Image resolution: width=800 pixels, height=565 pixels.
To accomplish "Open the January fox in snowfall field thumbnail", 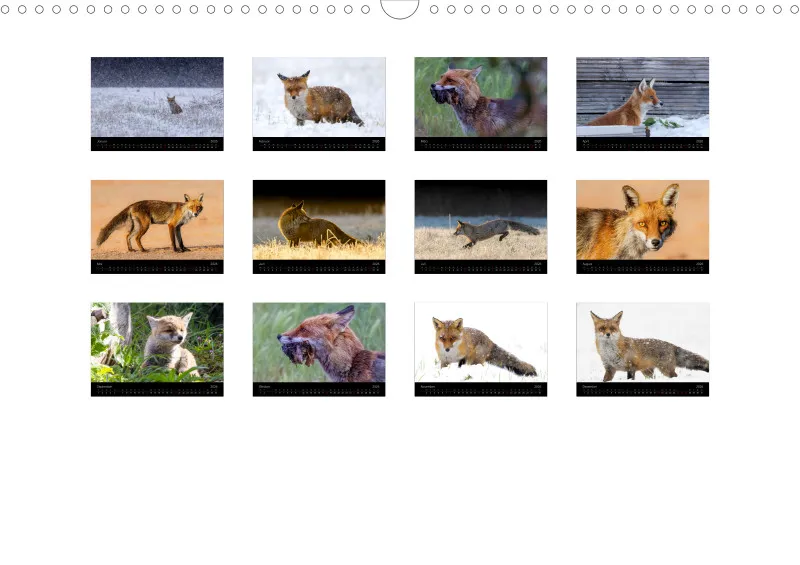I will coord(157,104).
